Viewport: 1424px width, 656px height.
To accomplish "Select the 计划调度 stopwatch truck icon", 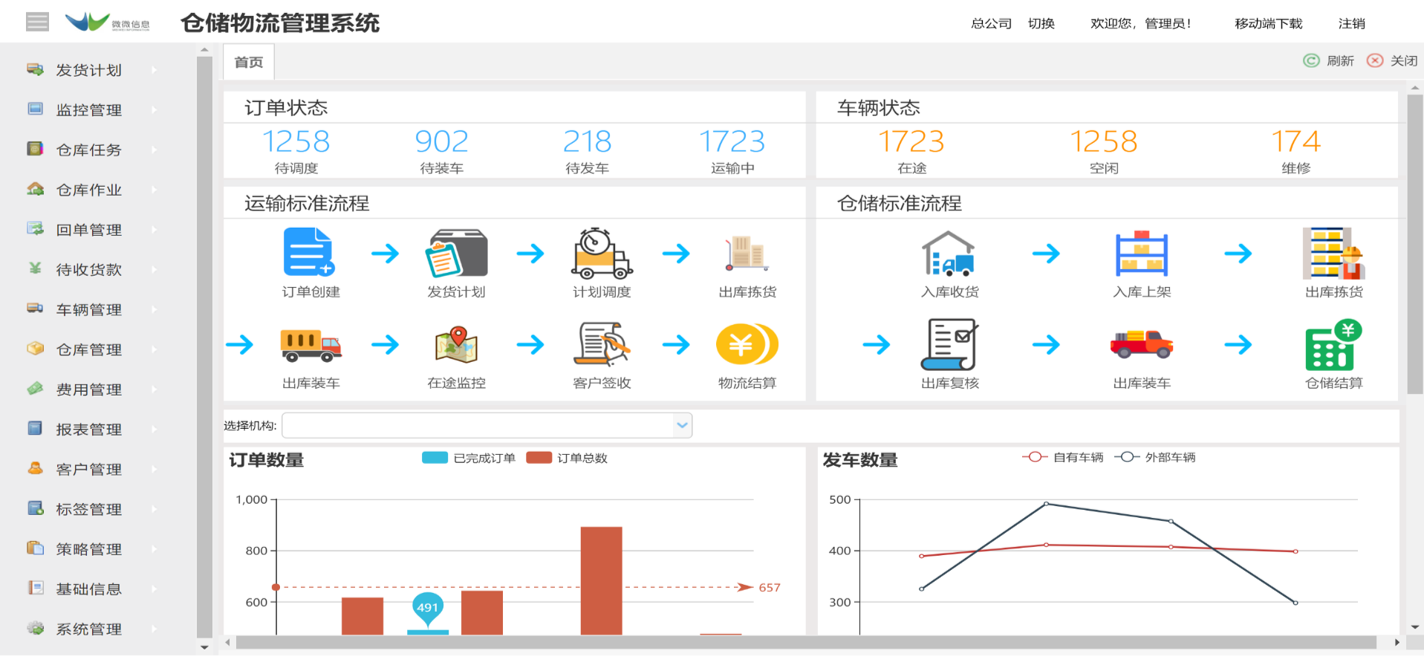I will (602, 252).
